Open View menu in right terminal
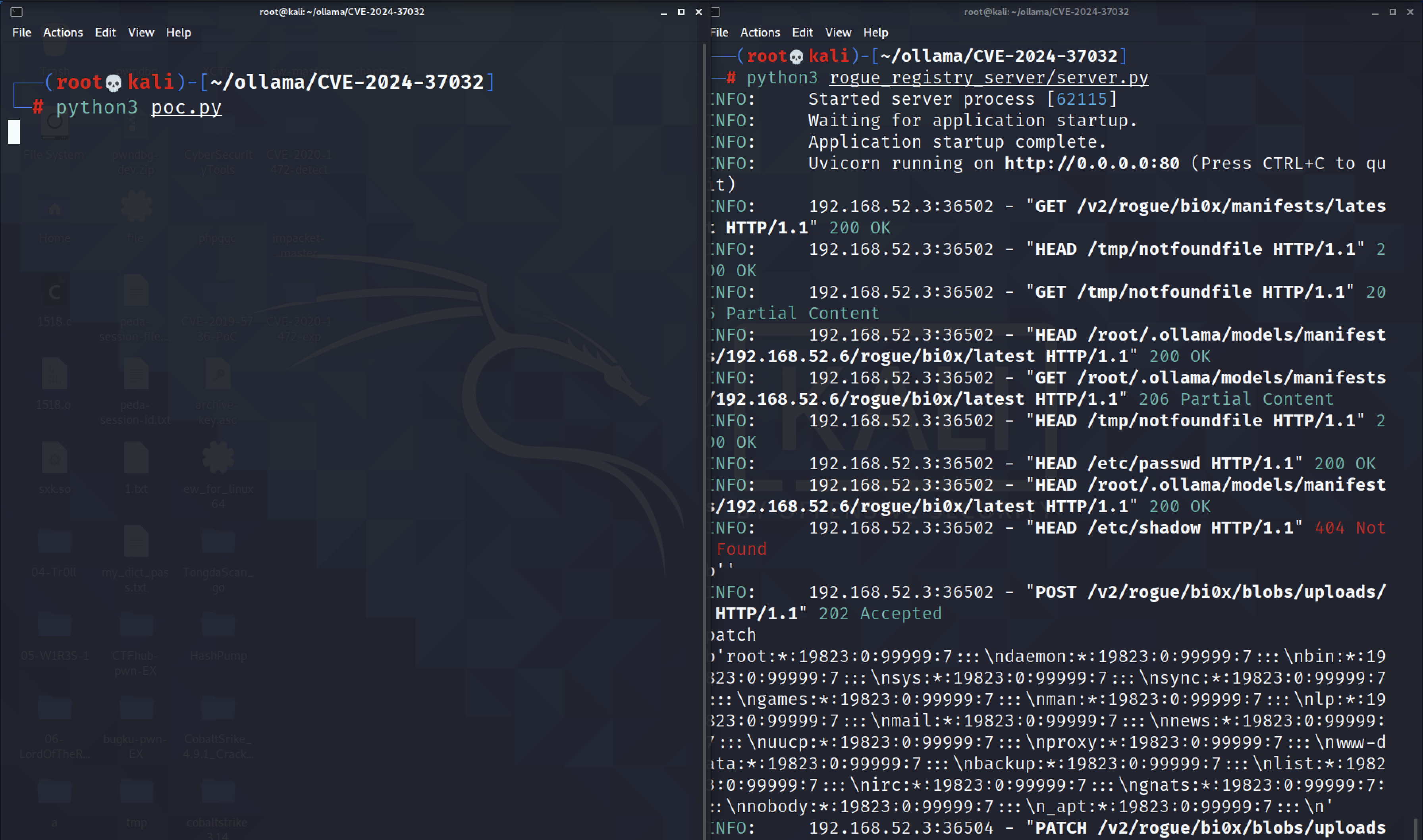Image resolution: width=1423 pixels, height=840 pixels. click(x=838, y=32)
